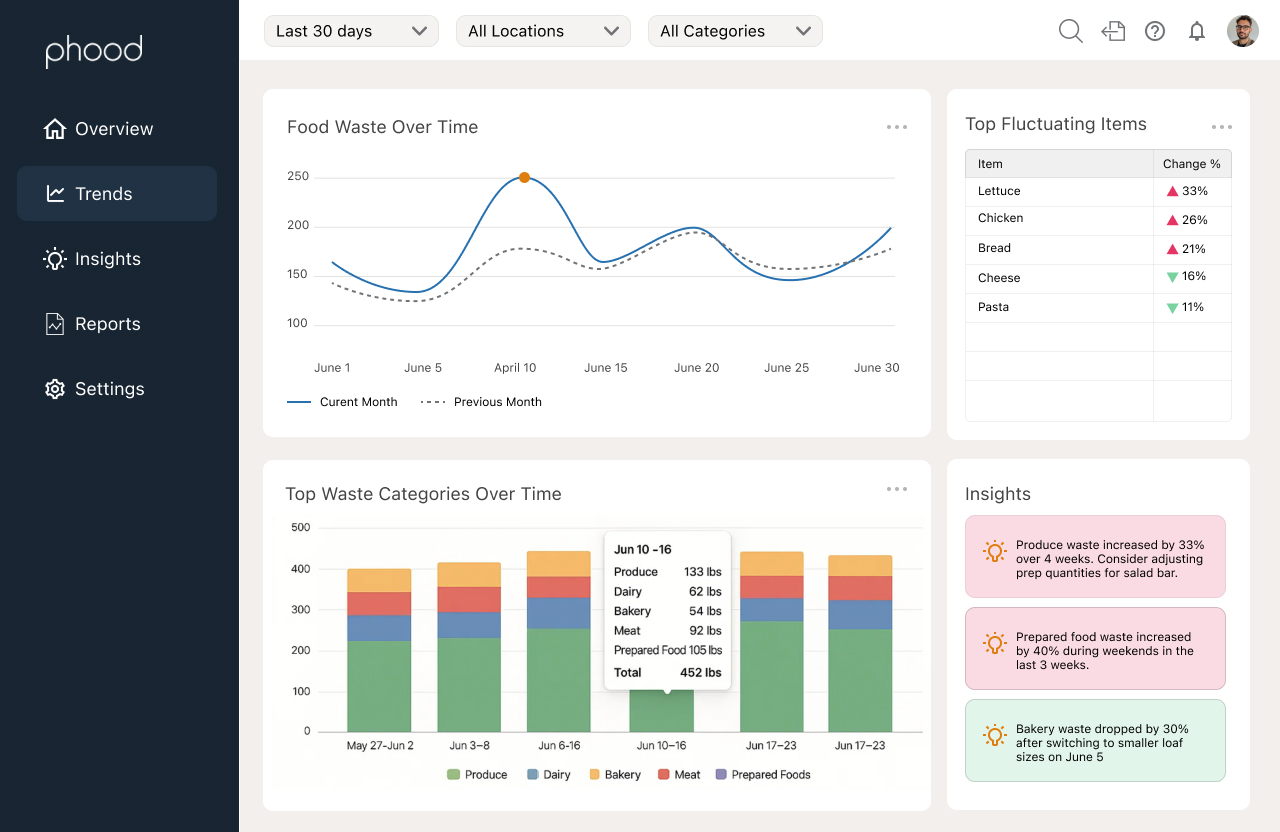Click lightbulb icon on bakery insight

coord(994,736)
